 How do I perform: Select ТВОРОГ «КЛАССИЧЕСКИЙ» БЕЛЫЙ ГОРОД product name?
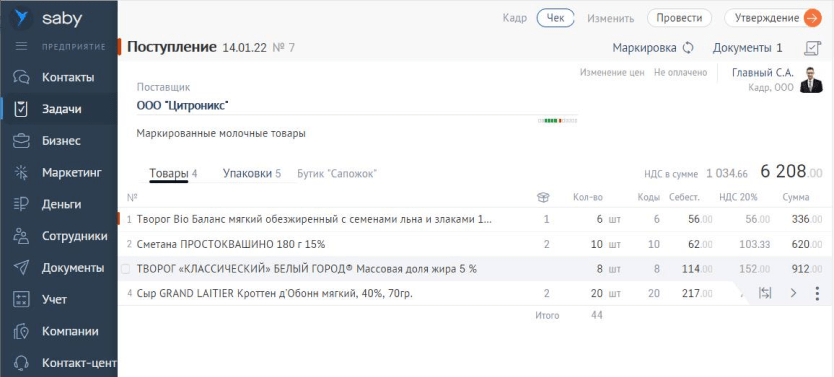(306, 269)
